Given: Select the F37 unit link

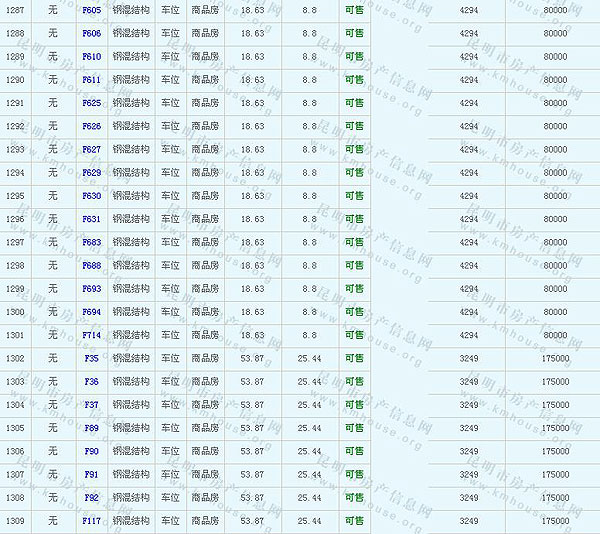Looking at the screenshot, I should [91, 405].
